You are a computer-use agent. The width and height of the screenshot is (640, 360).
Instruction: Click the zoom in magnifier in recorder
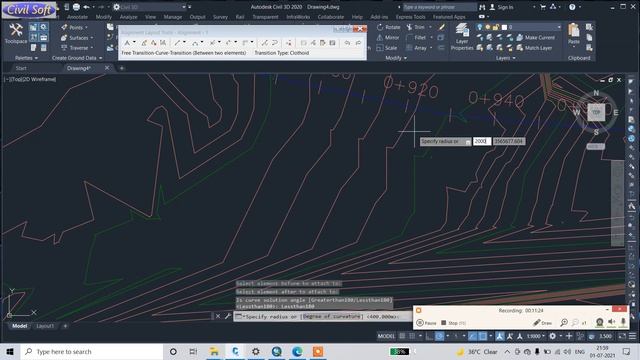coord(564,323)
